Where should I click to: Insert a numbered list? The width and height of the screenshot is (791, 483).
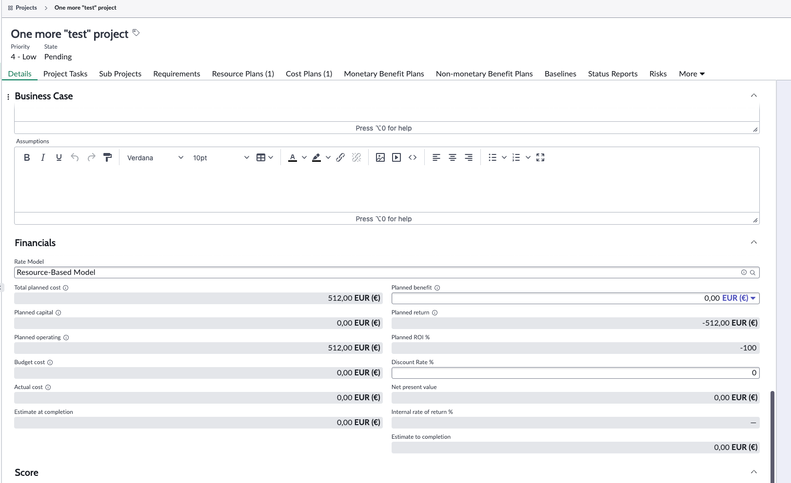coord(516,157)
